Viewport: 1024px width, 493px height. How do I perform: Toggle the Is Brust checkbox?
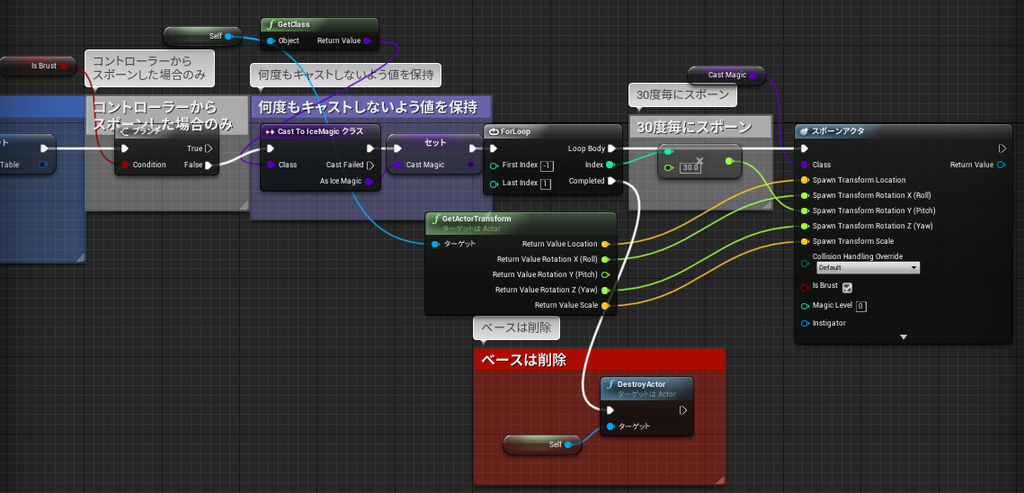pyautogui.click(x=847, y=287)
